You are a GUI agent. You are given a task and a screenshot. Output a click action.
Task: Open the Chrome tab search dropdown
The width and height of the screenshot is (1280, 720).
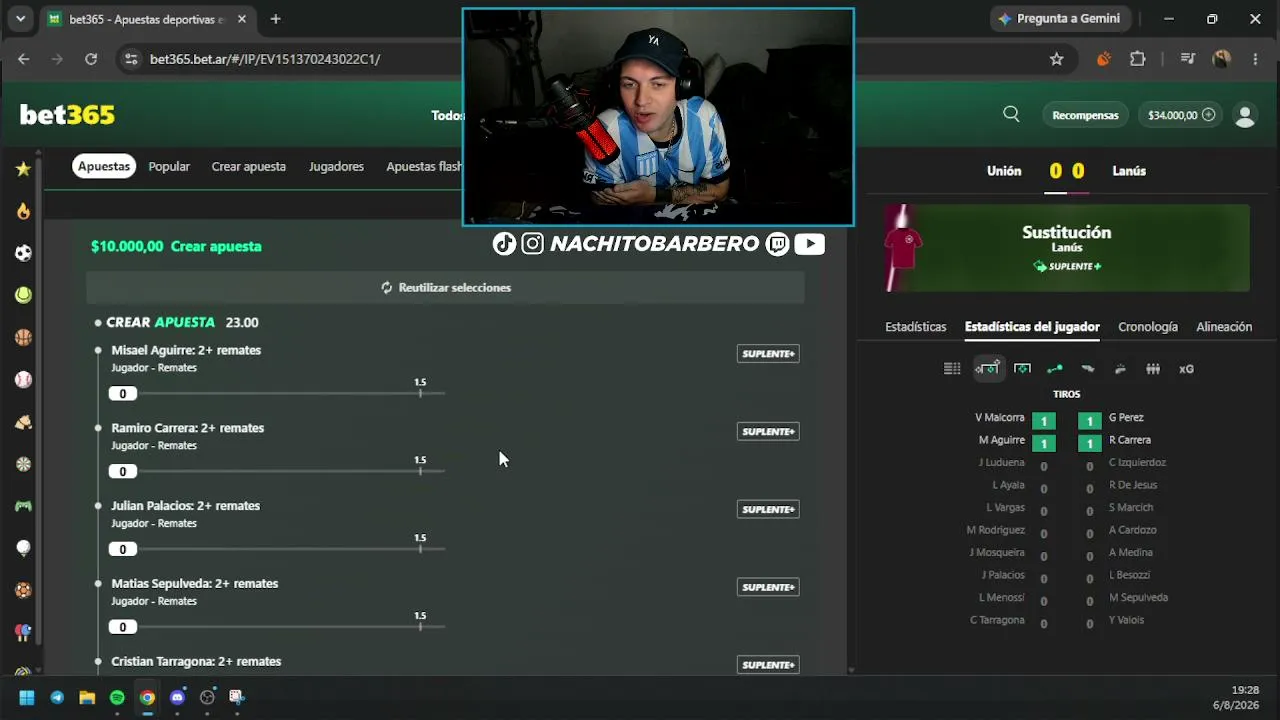coord(21,19)
